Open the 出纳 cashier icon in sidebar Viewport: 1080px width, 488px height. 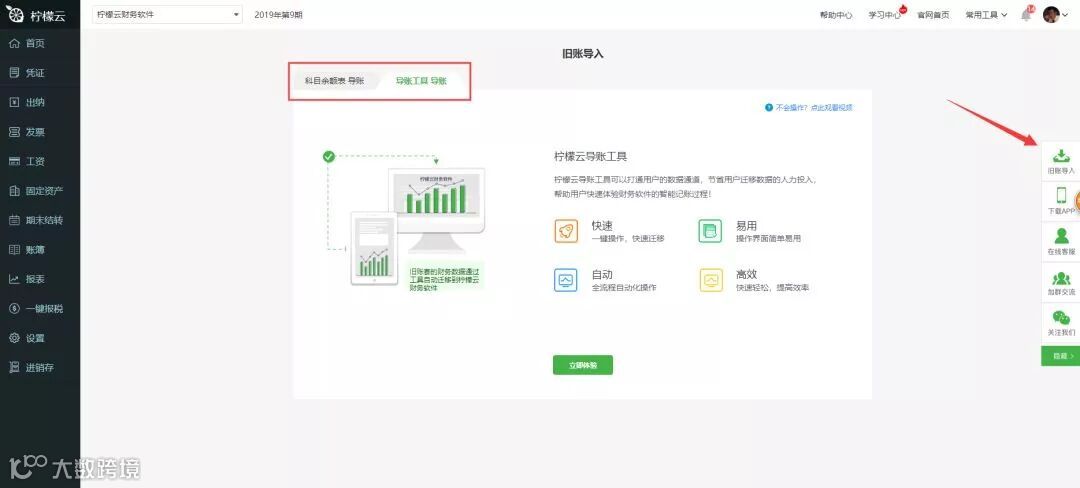[14, 103]
